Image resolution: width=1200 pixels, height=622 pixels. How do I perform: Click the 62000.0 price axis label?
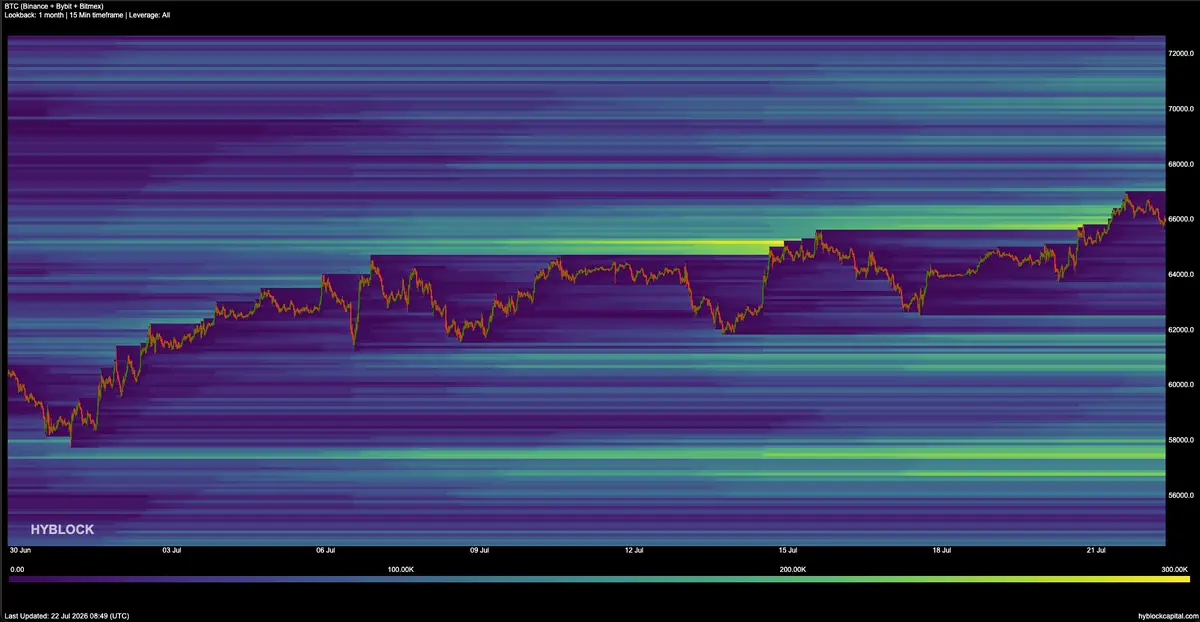tap(1182, 330)
